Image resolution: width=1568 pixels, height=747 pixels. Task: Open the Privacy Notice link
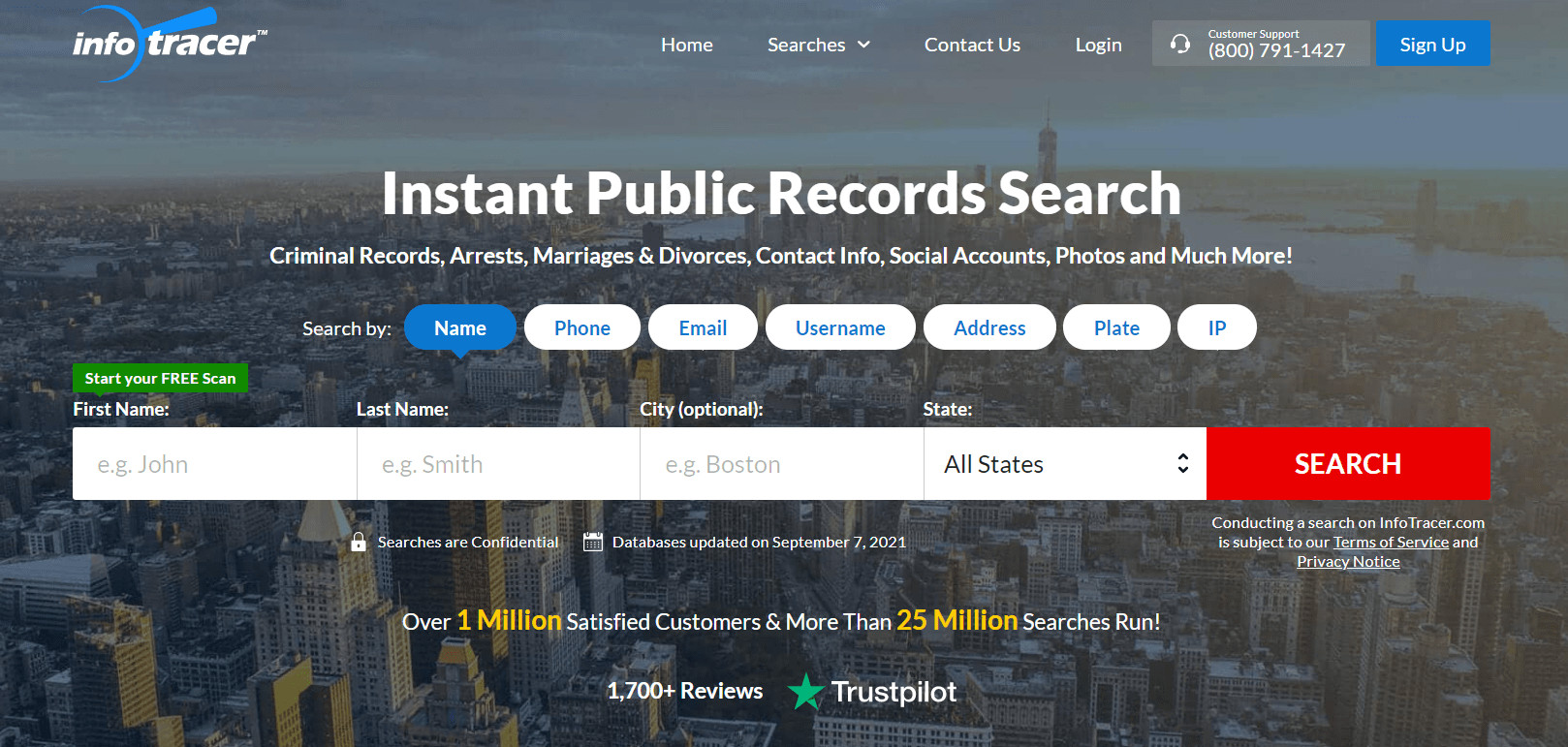(x=1348, y=562)
